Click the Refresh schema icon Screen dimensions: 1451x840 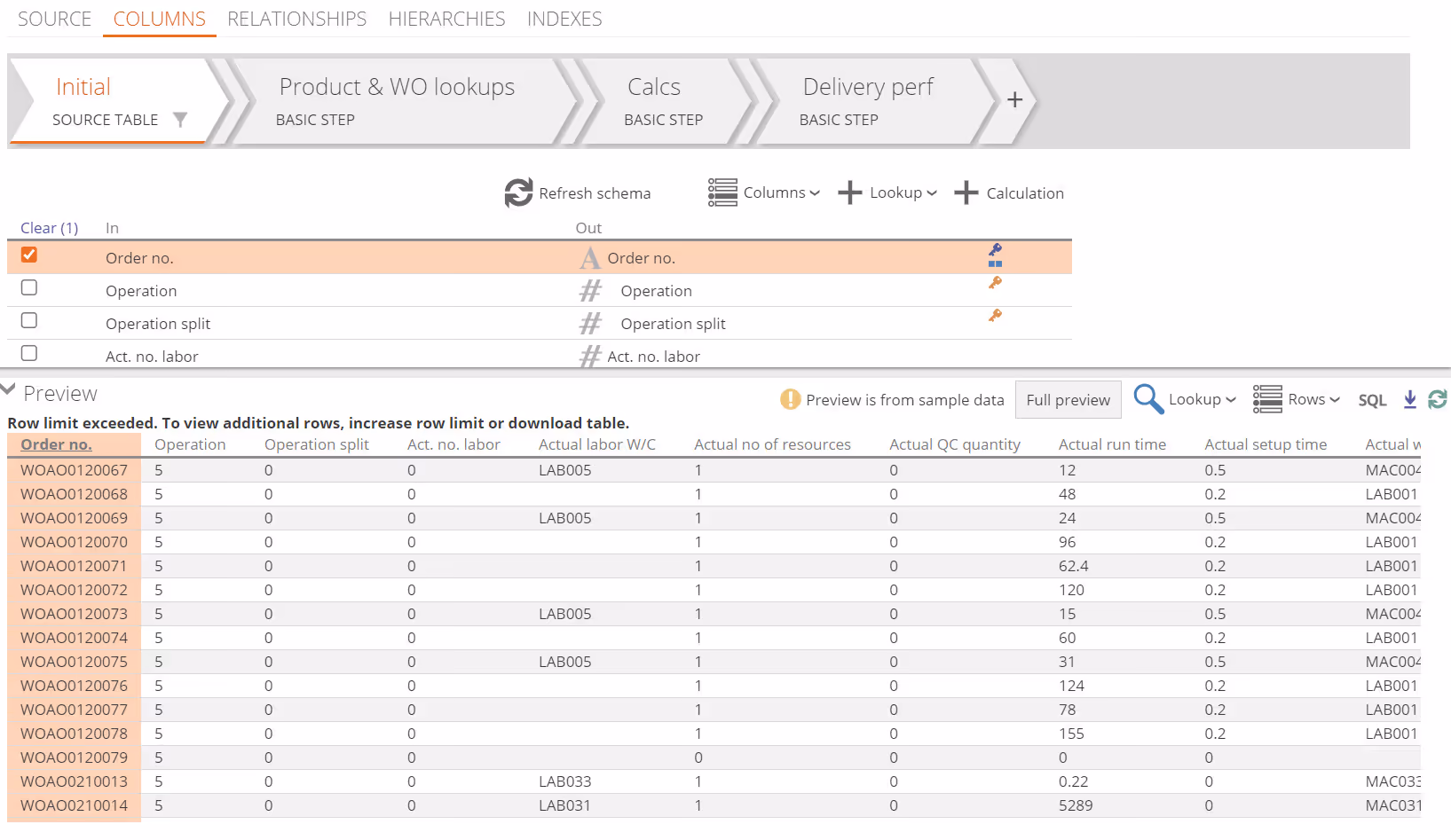point(518,192)
